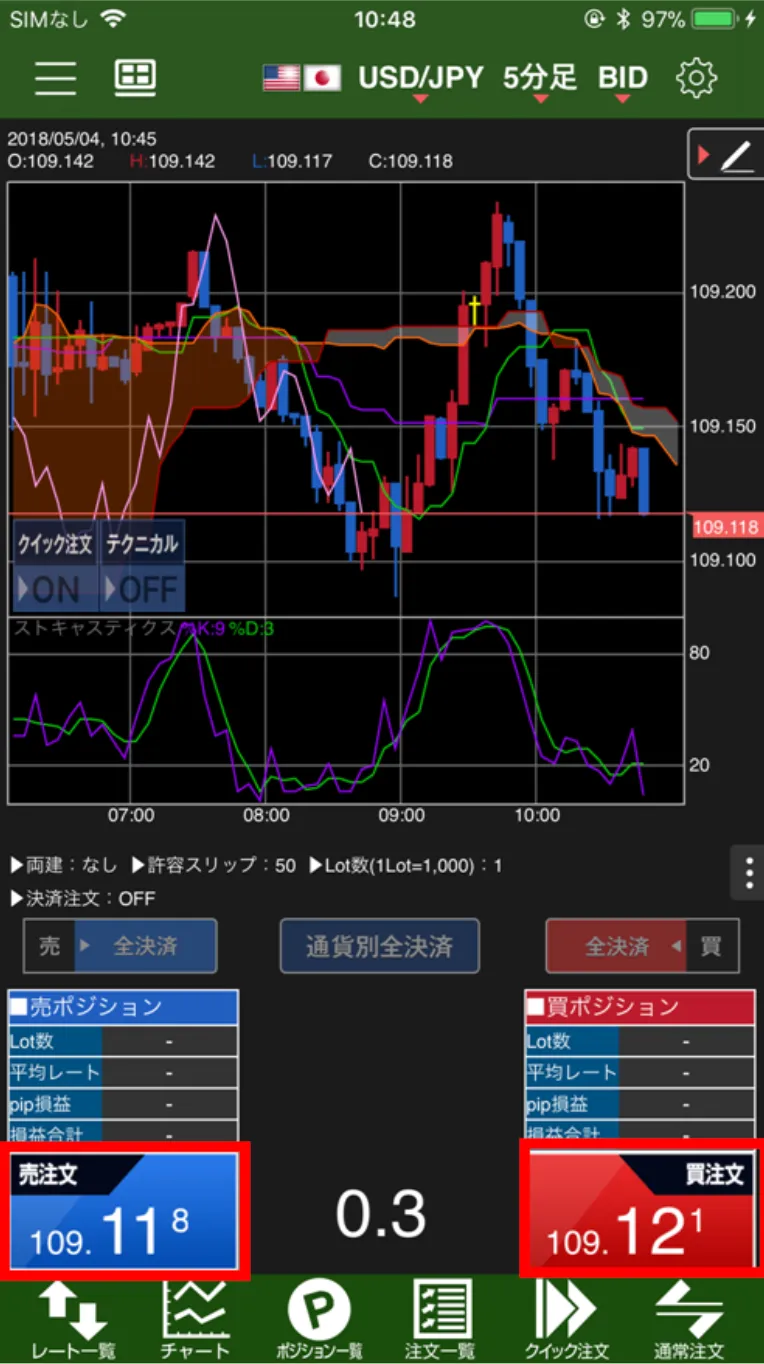Image resolution: width=764 pixels, height=1364 pixels.
Task: Open the hamburger menu
Action: (x=55, y=78)
